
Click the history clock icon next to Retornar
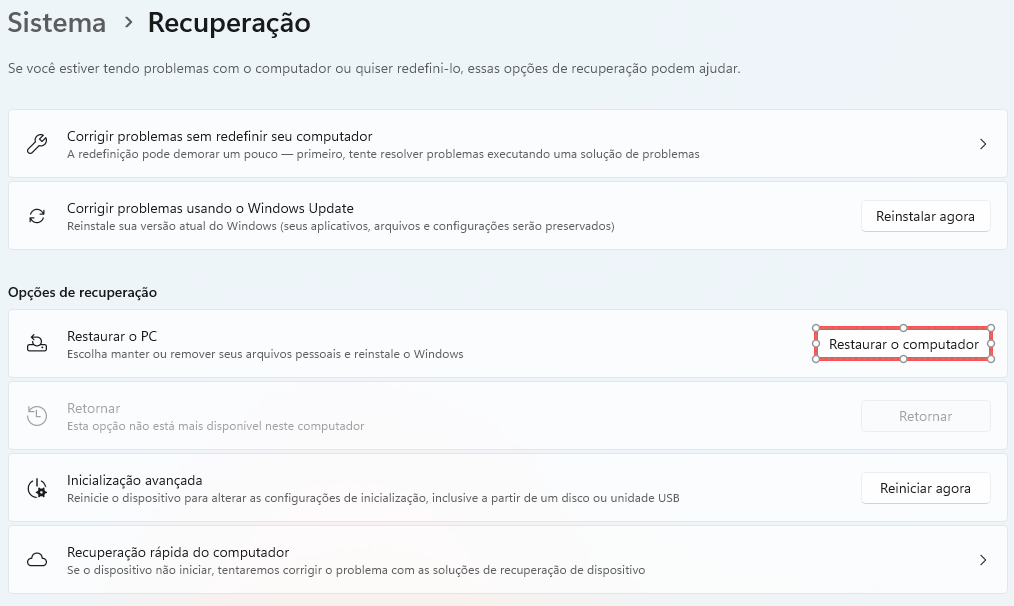[37, 416]
